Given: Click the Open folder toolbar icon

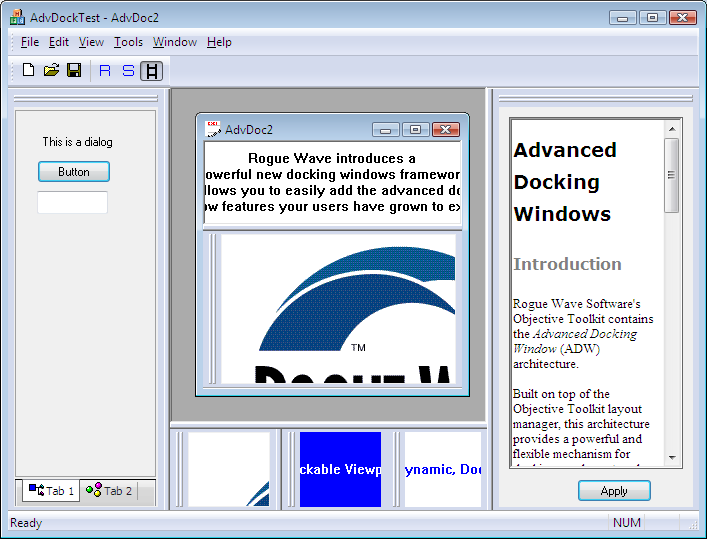Looking at the screenshot, I should point(51,70).
